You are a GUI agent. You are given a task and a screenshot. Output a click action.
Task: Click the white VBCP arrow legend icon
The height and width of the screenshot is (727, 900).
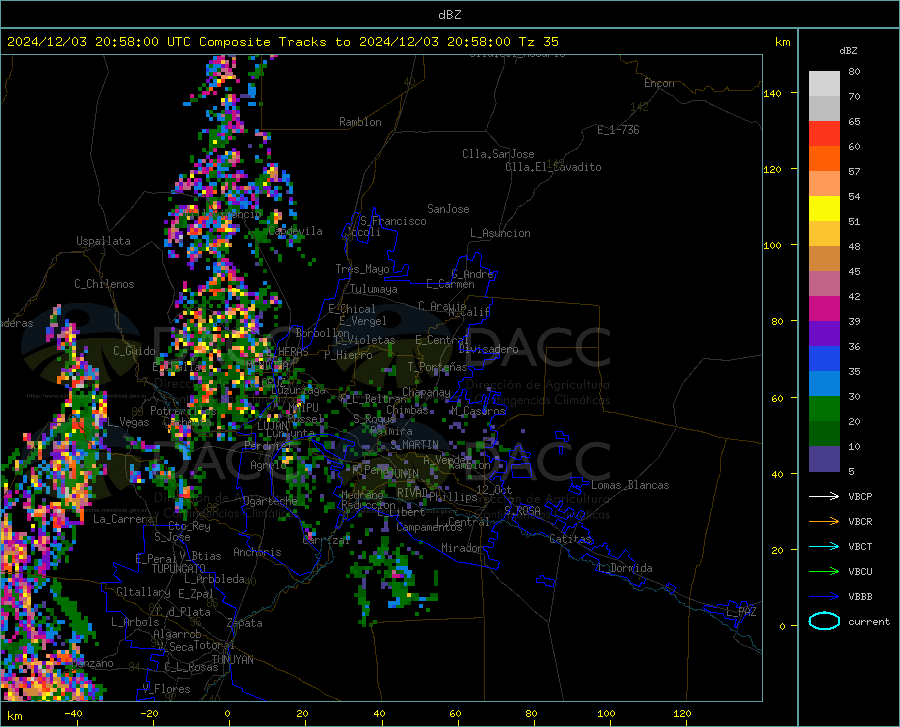click(x=824, y=496)
